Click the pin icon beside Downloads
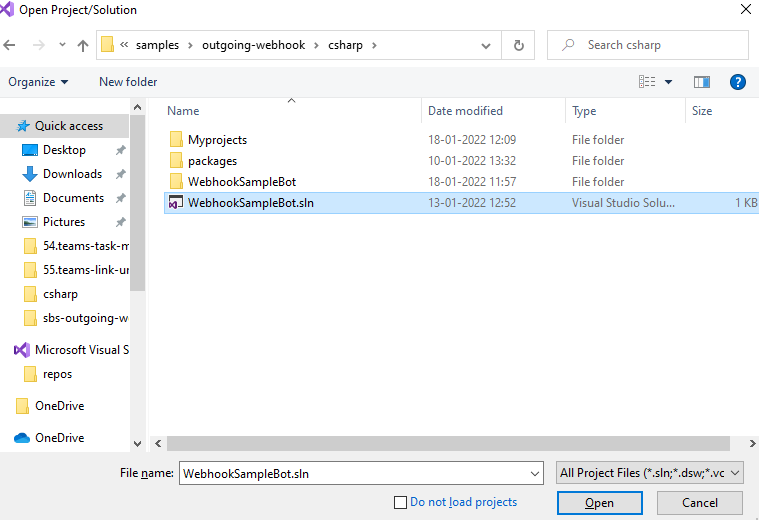The width and height of the screenshot is (759, 520). click(121, 174)
